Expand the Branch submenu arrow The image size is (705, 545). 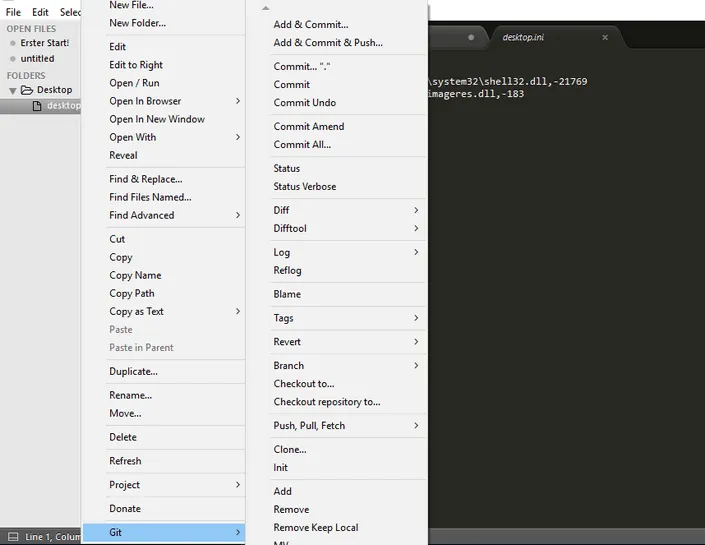coord(416,365)
